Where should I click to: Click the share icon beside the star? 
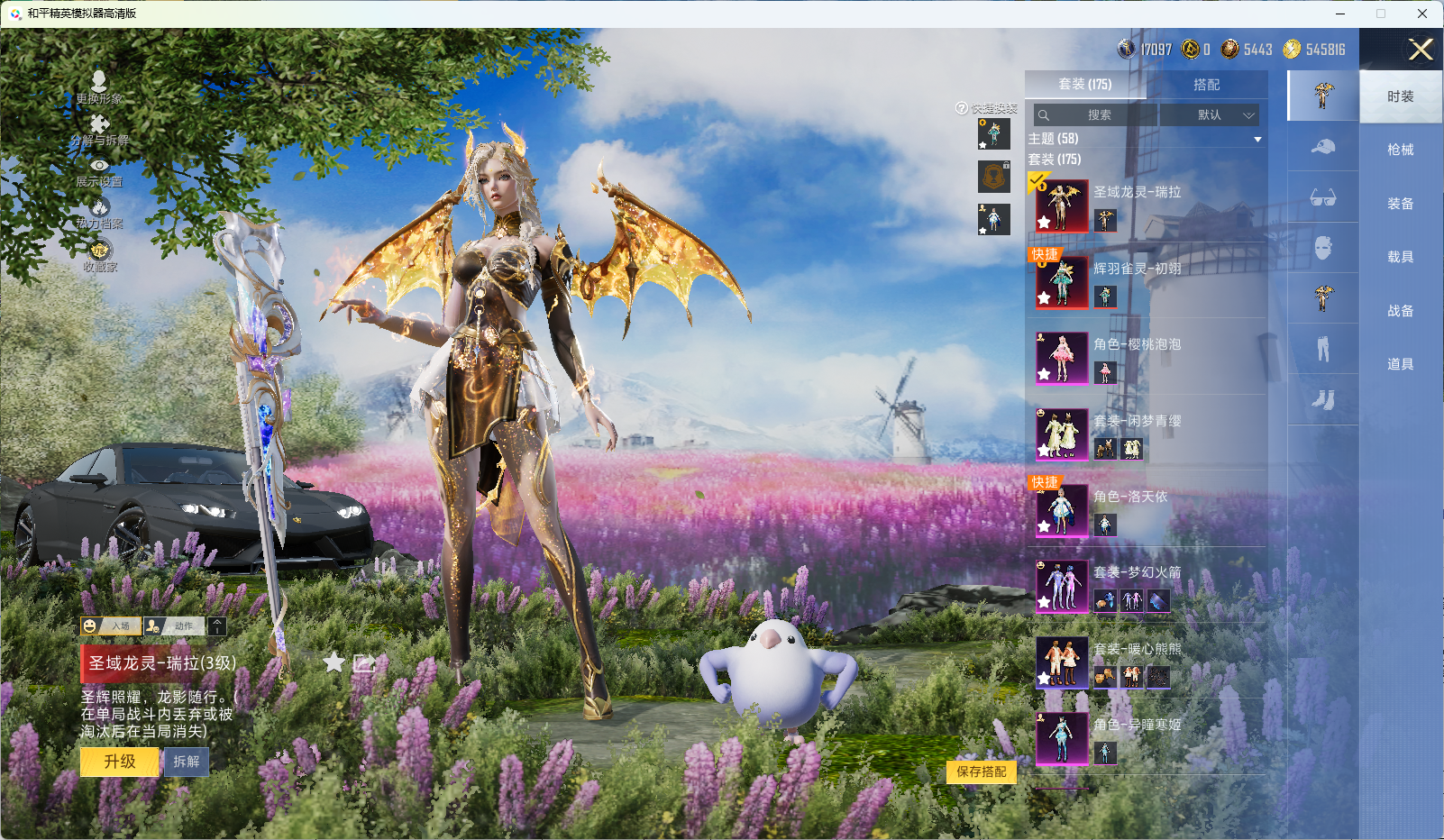click(364, 663)
